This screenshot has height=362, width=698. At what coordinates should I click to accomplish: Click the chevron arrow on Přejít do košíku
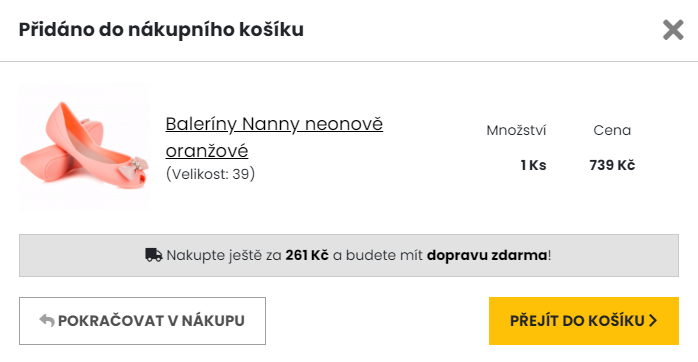[x=653, y=321]
